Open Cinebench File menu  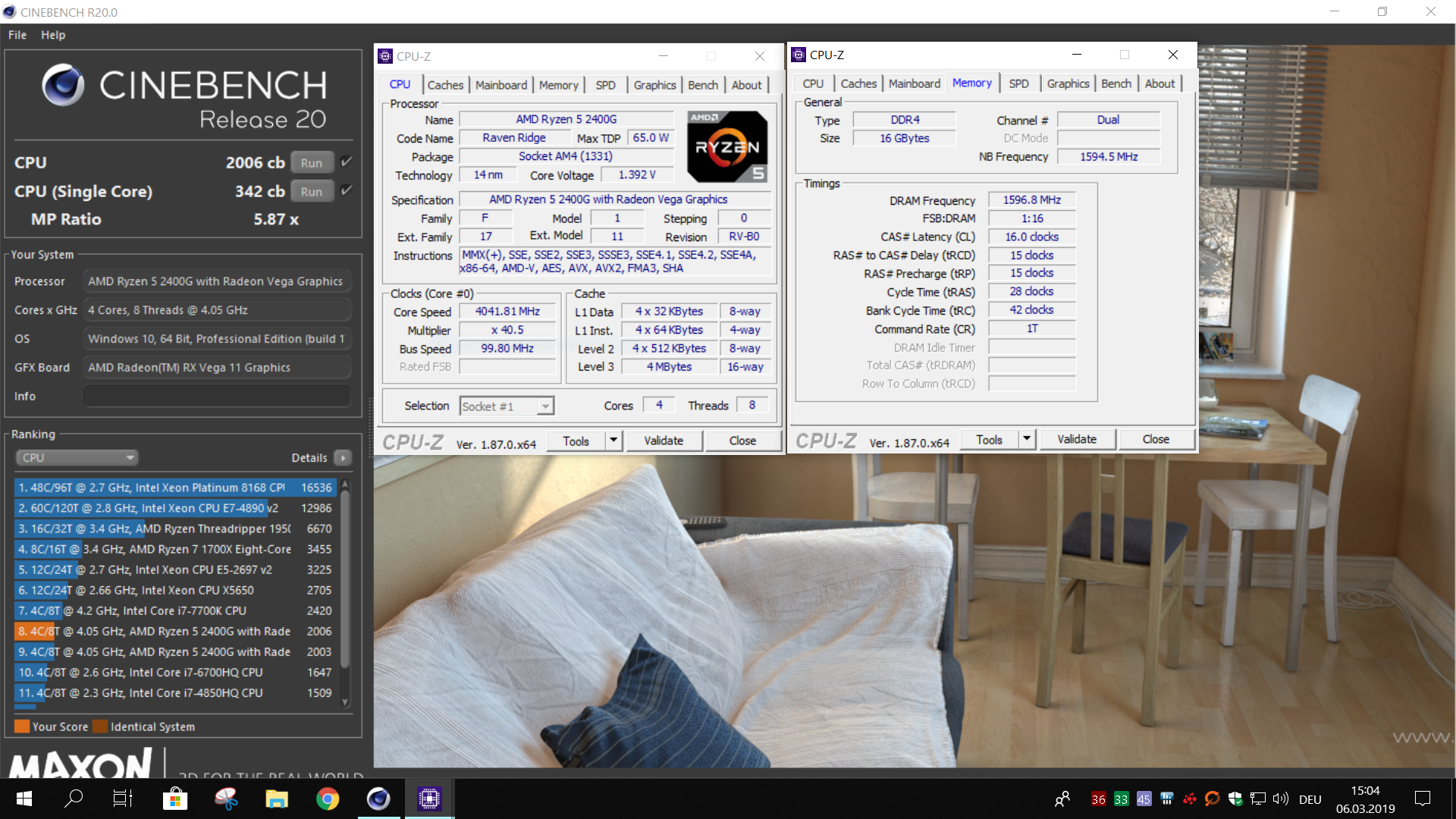point(17,35)
